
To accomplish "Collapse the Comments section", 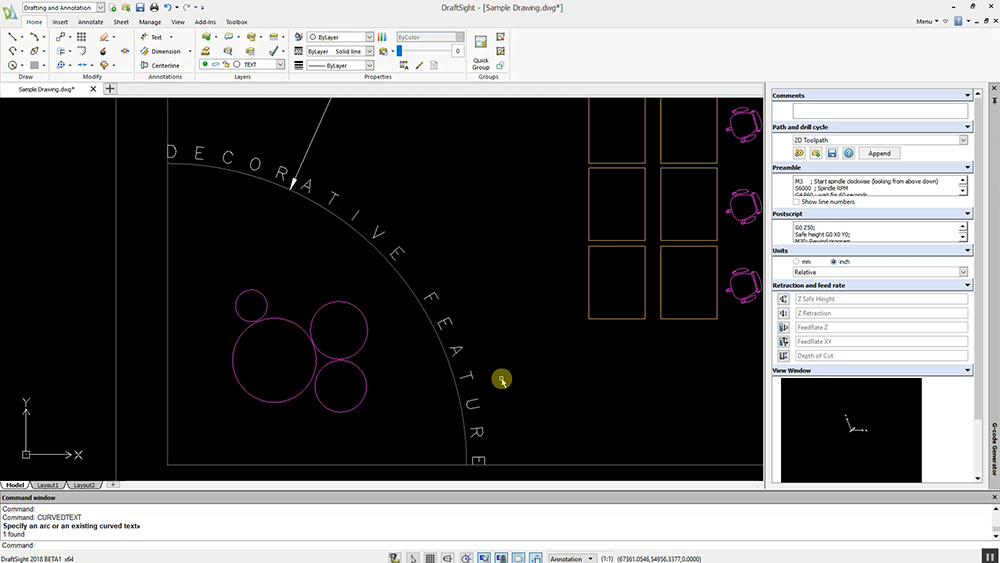I will click(967, 95).
